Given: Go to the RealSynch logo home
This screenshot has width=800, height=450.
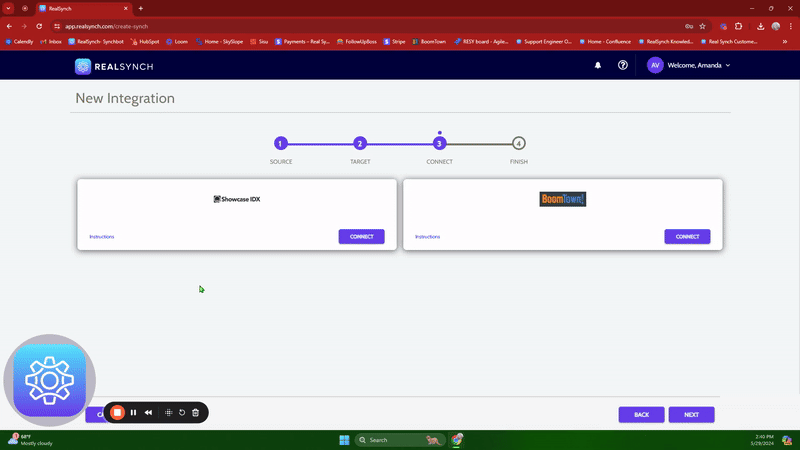Looking at the screenshot, I should [x=114, y=66].
